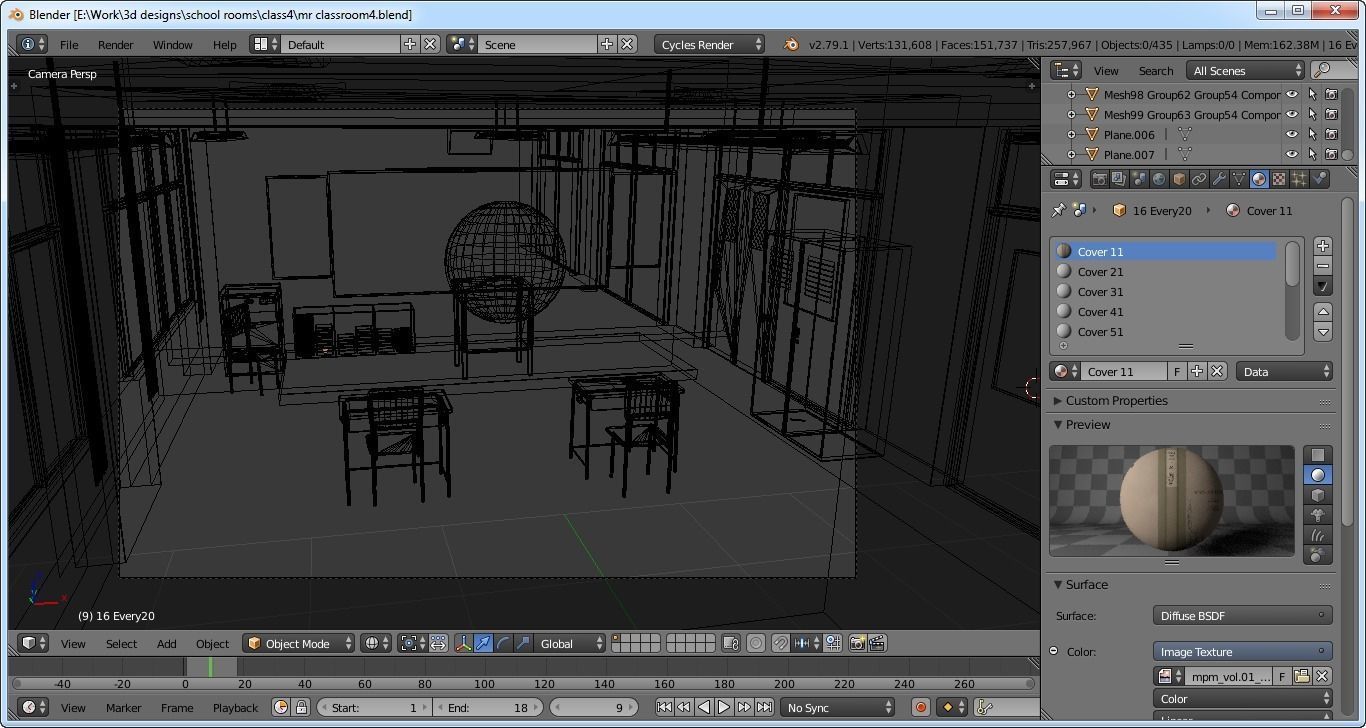Viewport: 1366px width, 728px height.
Task: Collapse the Surface panel
Action: (1086, 584)
